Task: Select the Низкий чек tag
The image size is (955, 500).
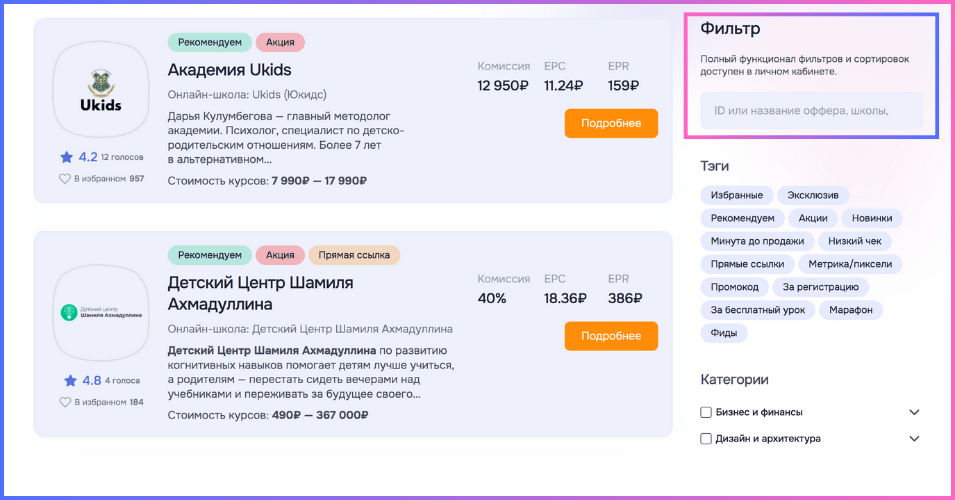Action: click(855, 241)
